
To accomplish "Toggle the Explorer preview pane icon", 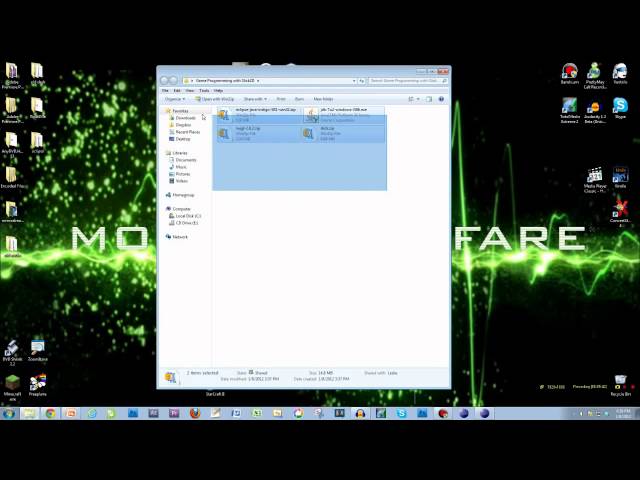I will pyautogui.click(x=429, y=99).
